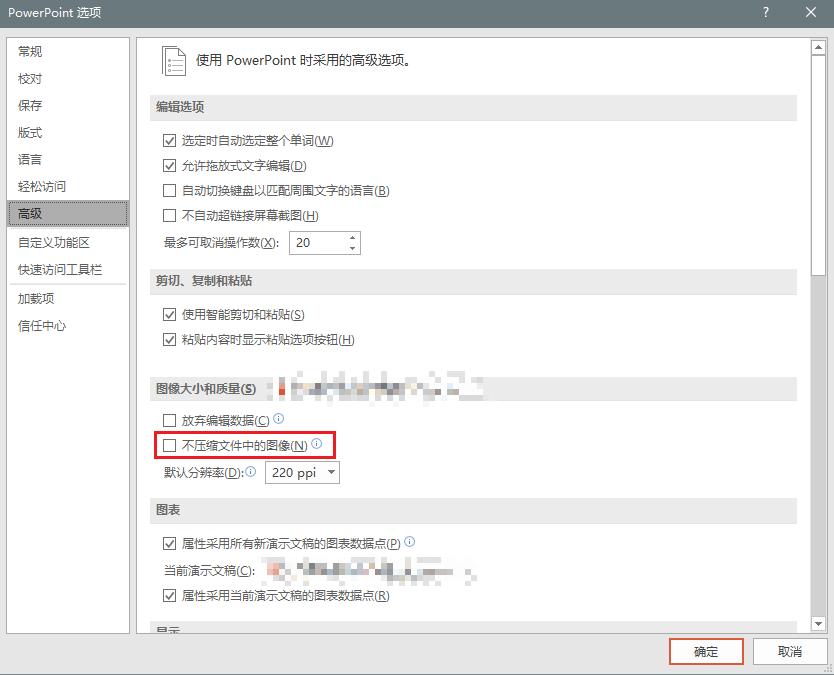Enable the 不压缩文件中的图像 checkbox
This screenshot has width=834, height=675.
coord(169,444)
